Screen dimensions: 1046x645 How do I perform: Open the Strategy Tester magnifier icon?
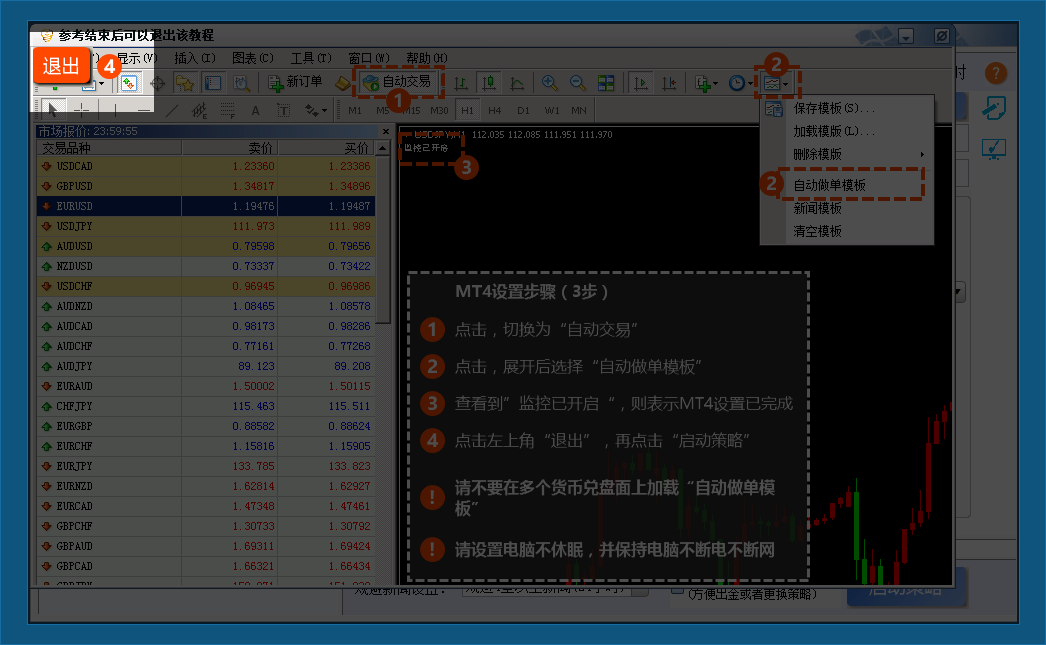pyautogui.click(x=241, y=83)
